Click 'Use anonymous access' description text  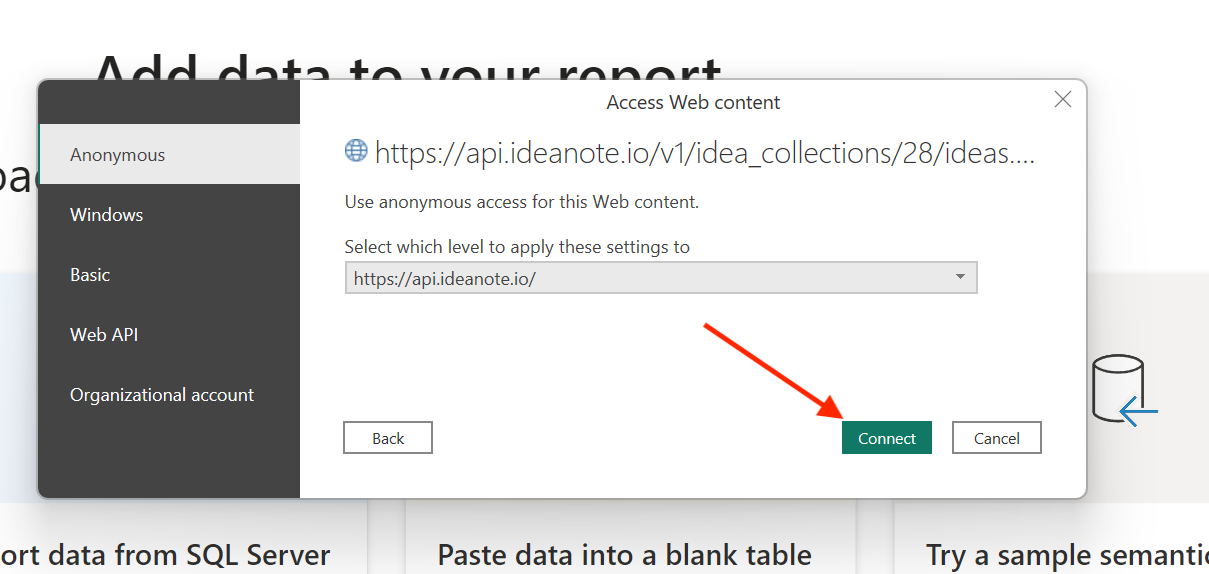point(522,202)
